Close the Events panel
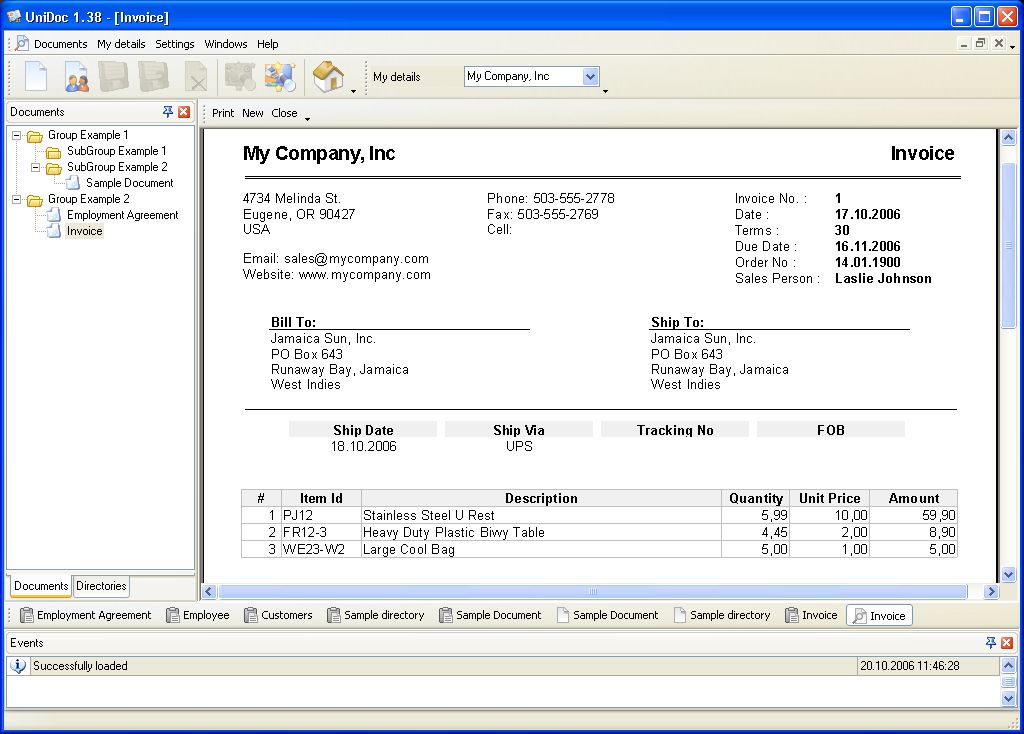1024x734 pixels. click(1007, 642)
